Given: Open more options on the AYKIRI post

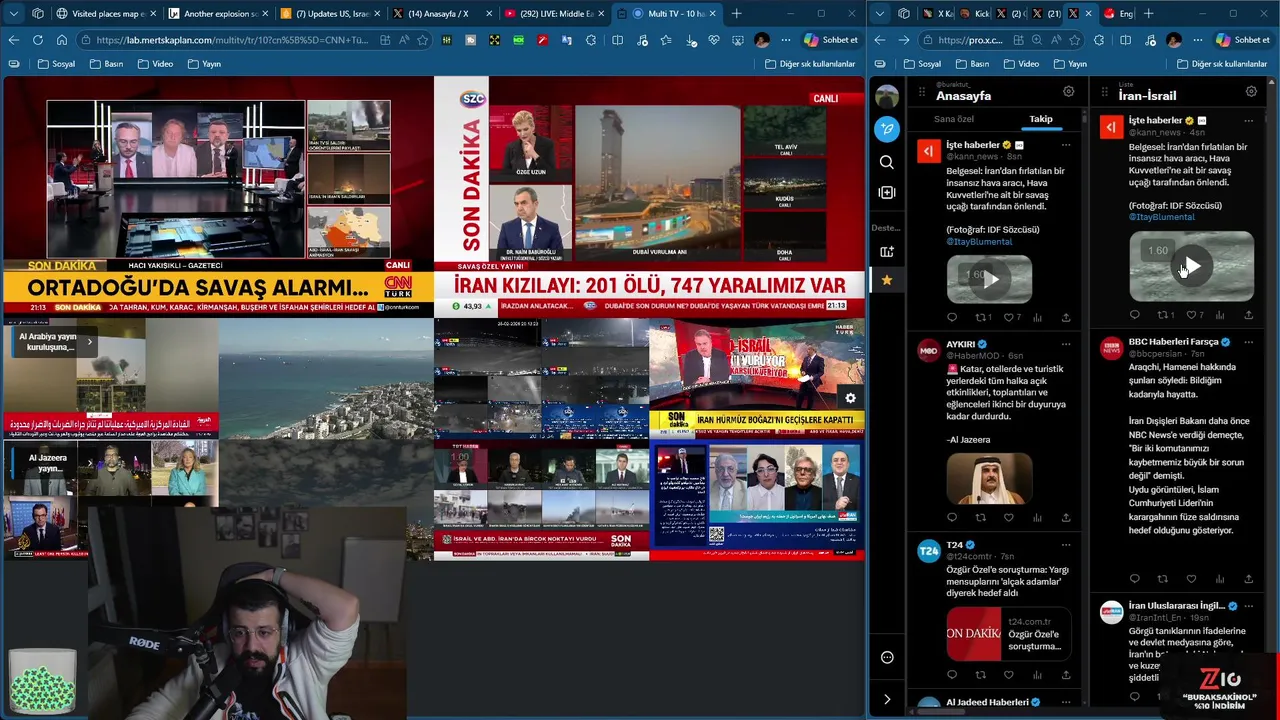Looking at the screenshot, I should click(1066, 345).
